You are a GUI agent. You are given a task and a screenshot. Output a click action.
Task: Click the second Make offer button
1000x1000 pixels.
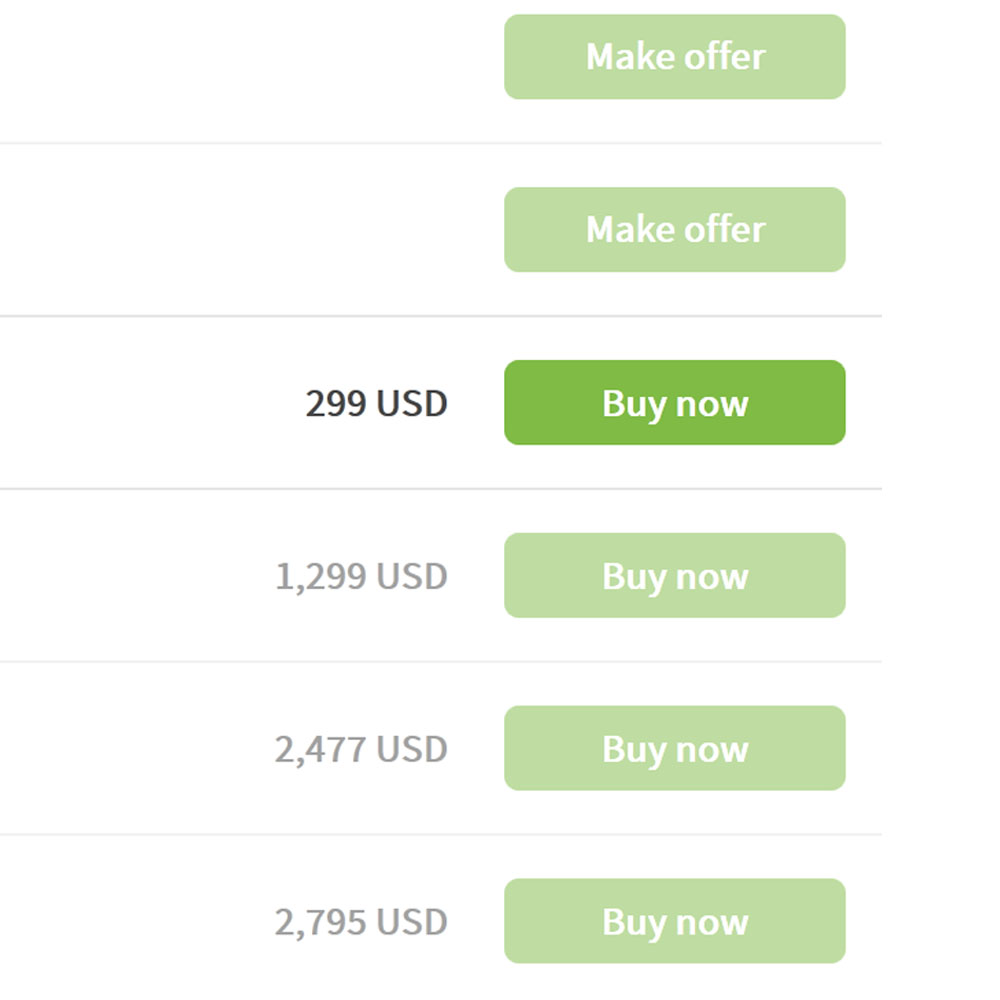[x=674, y=229]
